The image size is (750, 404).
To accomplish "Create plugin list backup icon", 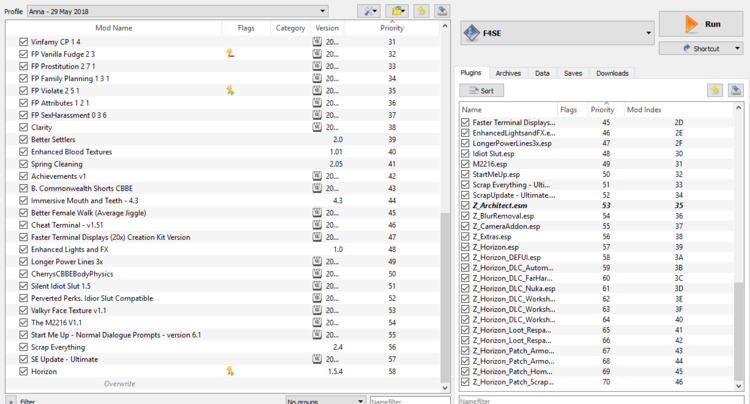I will click(x=736, y=90).
